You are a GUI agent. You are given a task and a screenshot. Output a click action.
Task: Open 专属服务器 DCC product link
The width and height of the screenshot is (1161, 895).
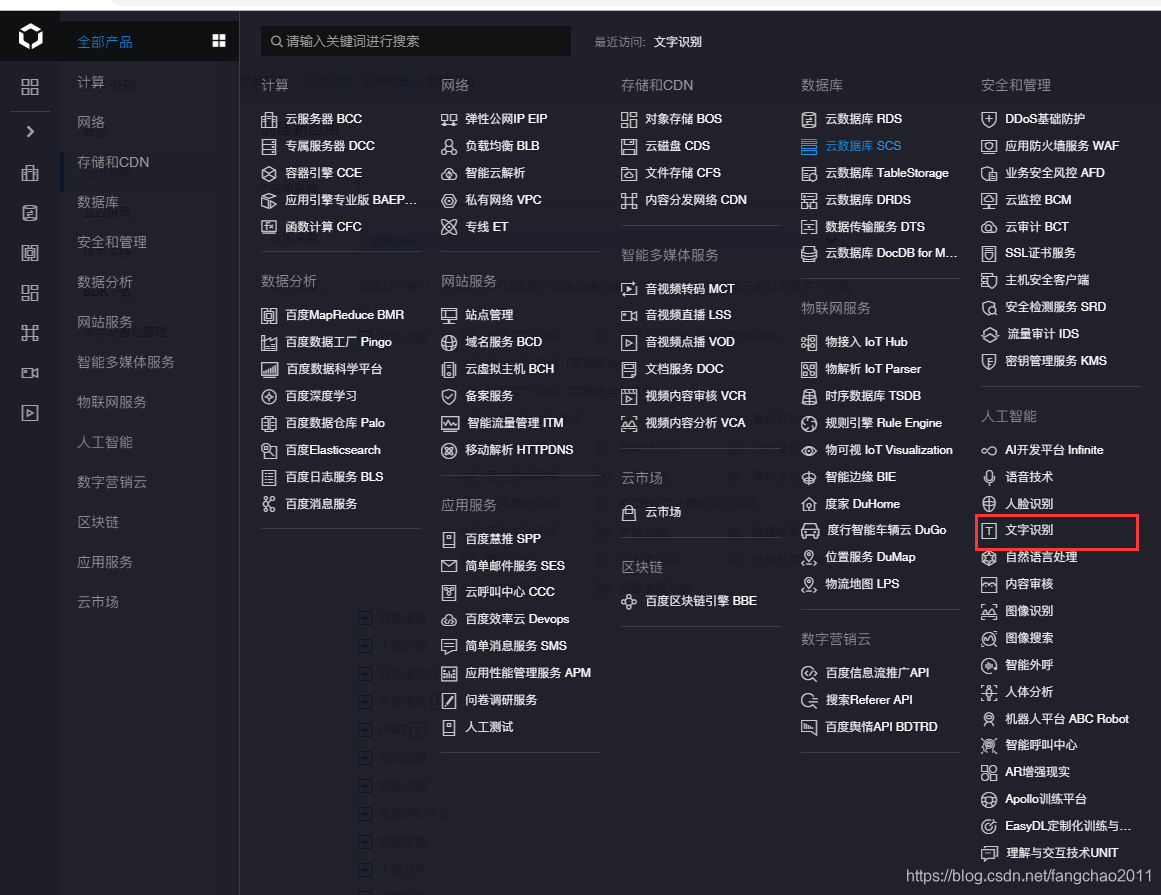tap(329, 146)
